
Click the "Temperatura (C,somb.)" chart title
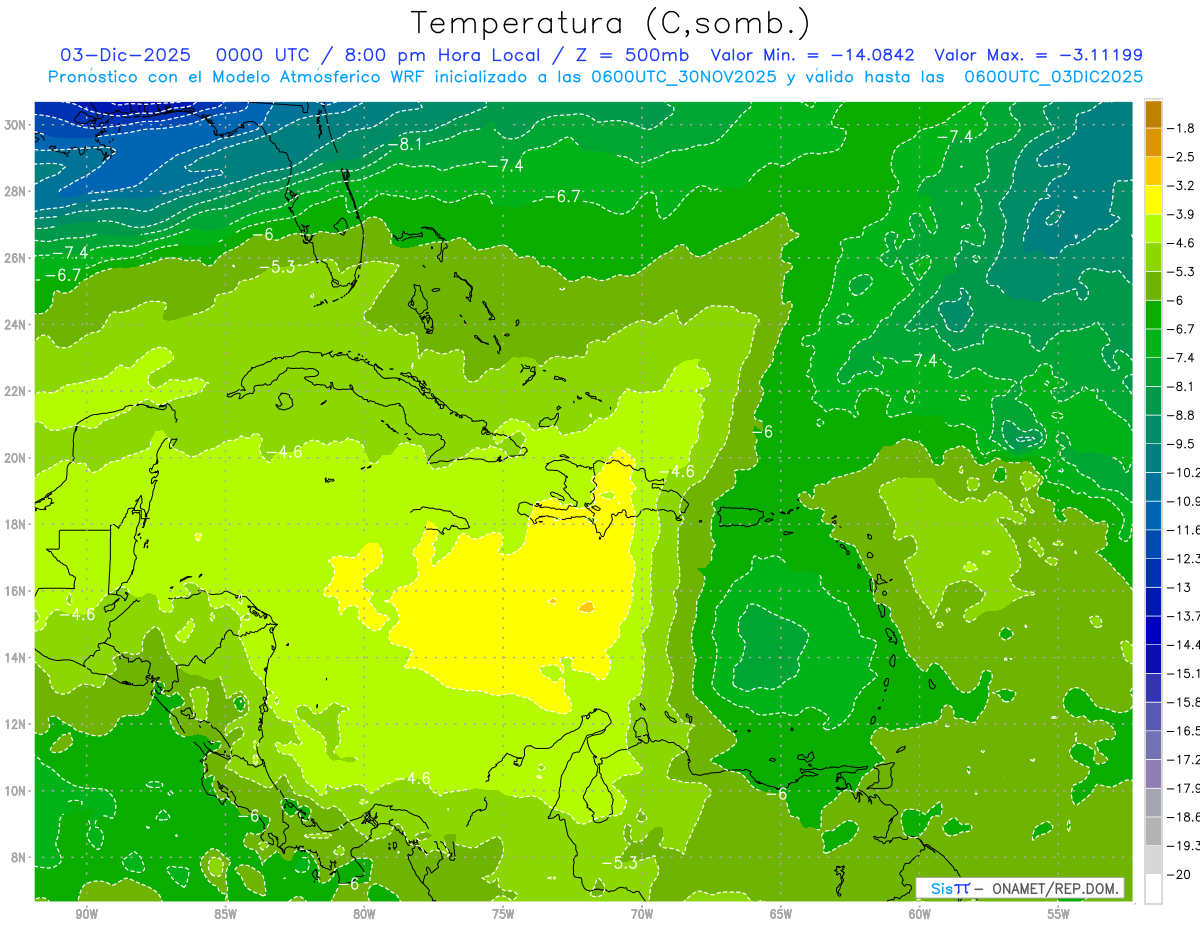point(610,24)
